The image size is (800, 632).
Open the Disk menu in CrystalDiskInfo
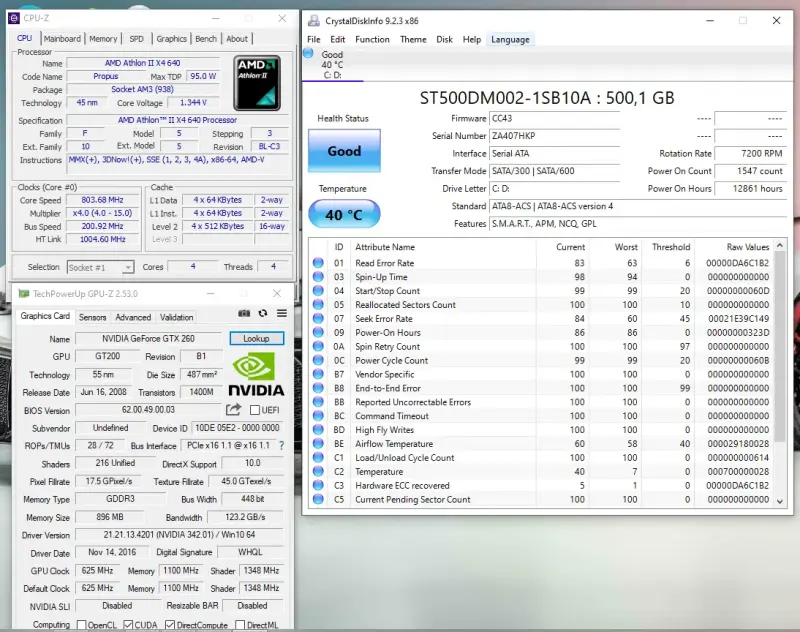click(444, 39)
